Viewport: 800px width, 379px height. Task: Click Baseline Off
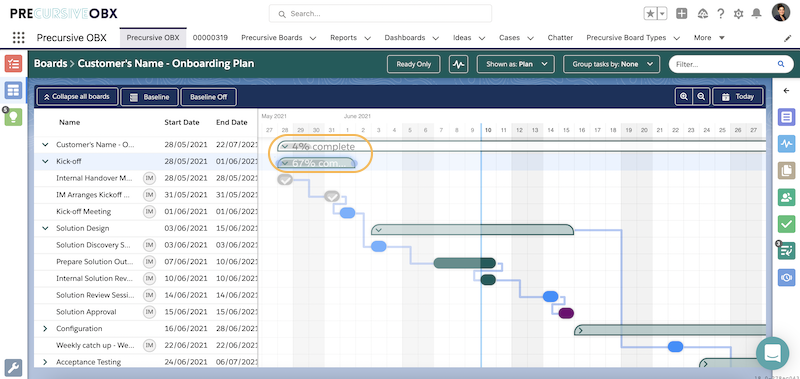(209, 97)
